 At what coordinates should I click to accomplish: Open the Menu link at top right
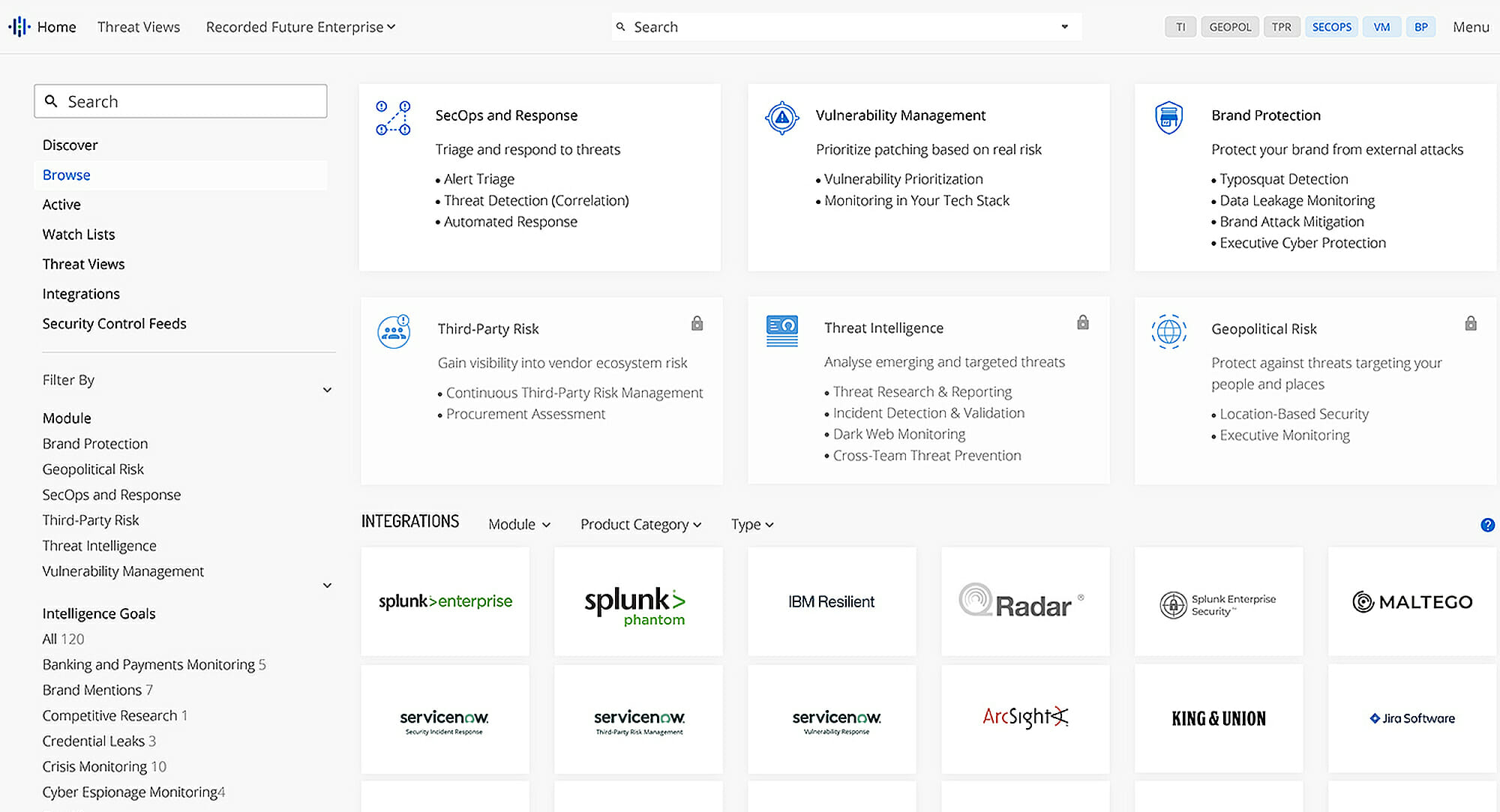tap(1470, 27)
